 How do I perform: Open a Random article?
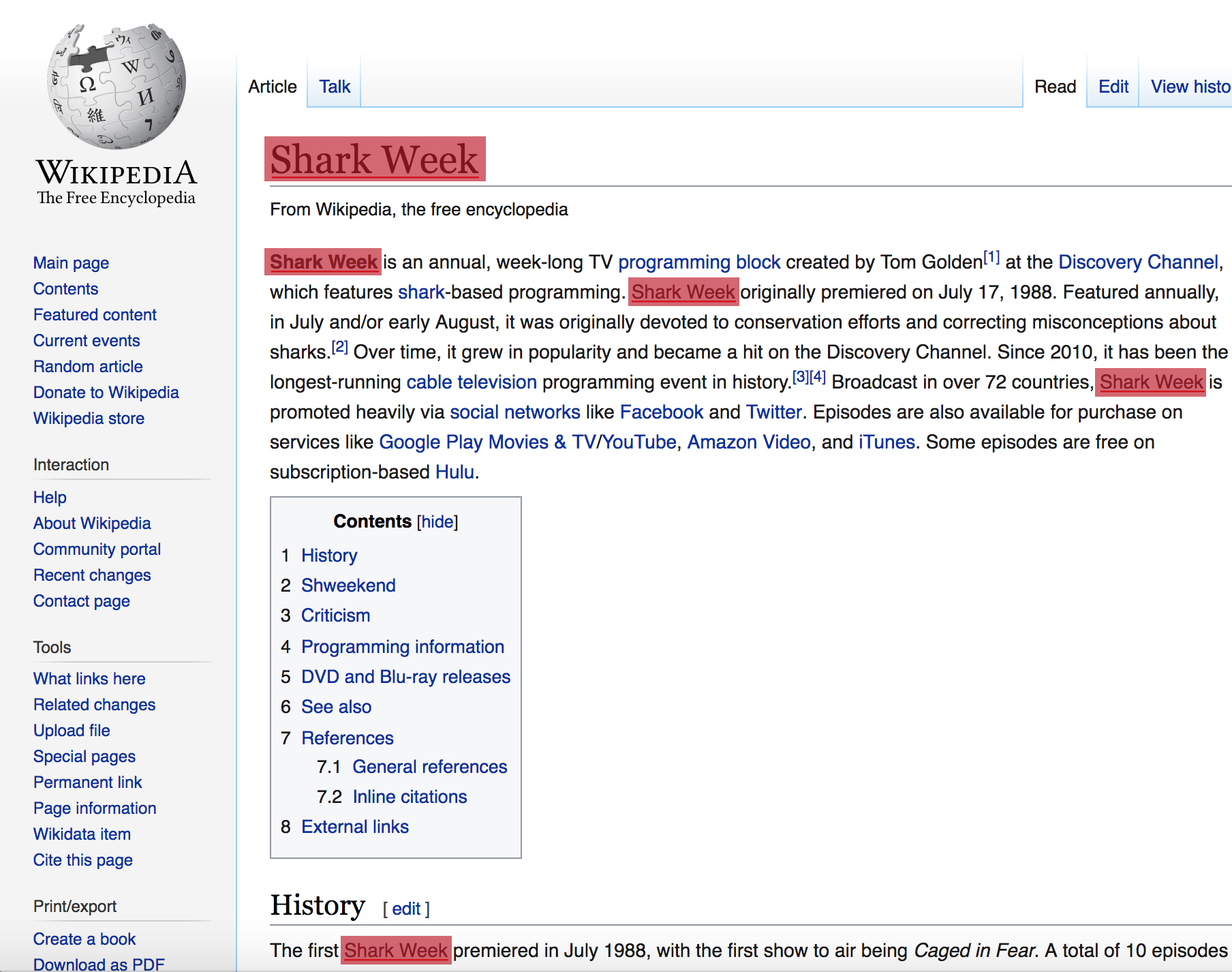click(x=88, y=367)
